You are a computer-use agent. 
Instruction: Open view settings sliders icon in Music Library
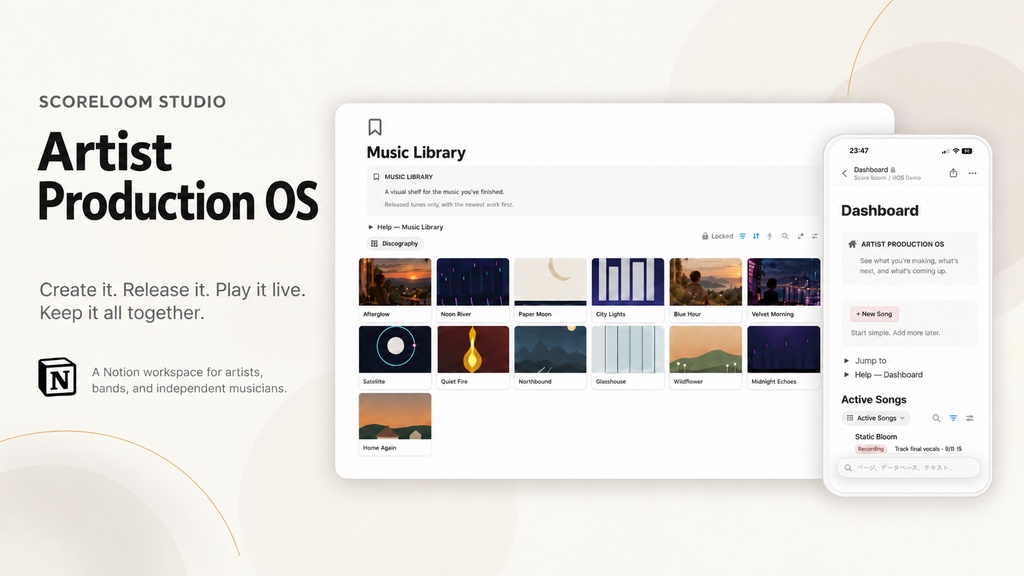[x=814, y=236]
